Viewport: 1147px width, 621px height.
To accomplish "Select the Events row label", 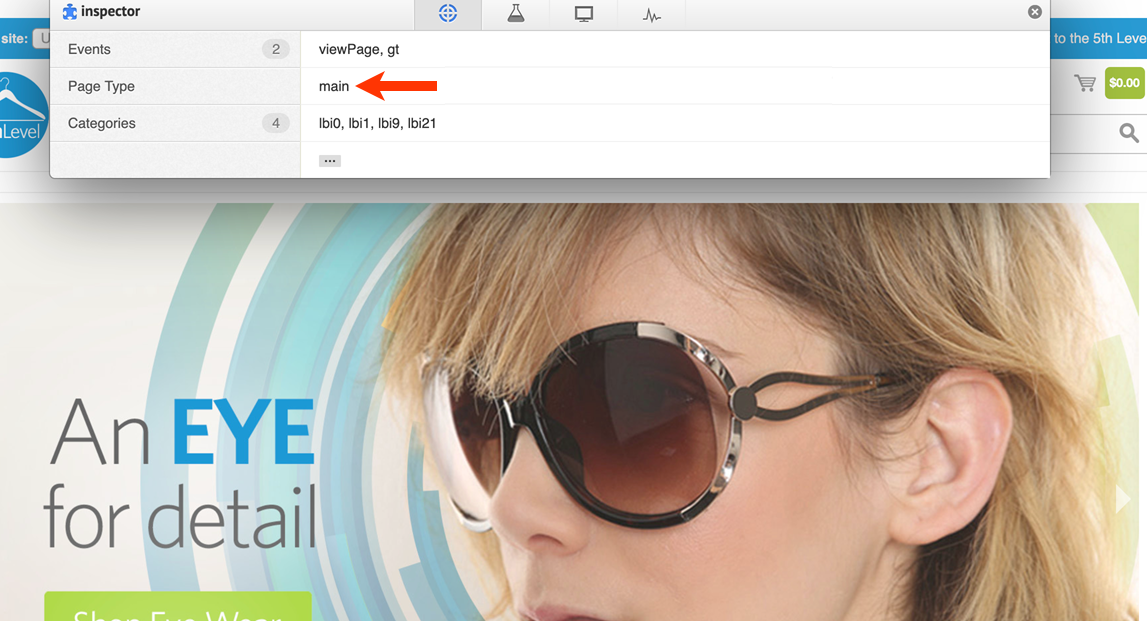I will tap(89, 49).
